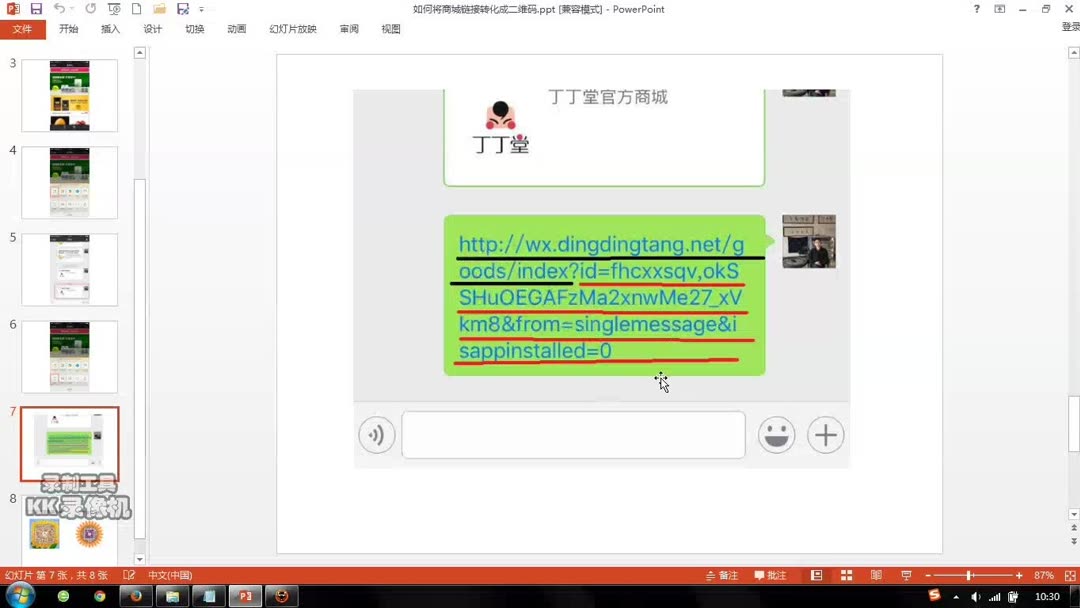Viewport: 1080px width, 608px height.
Task: Toggle Normal view on the status bar
Action: click(x=816, y=575)
